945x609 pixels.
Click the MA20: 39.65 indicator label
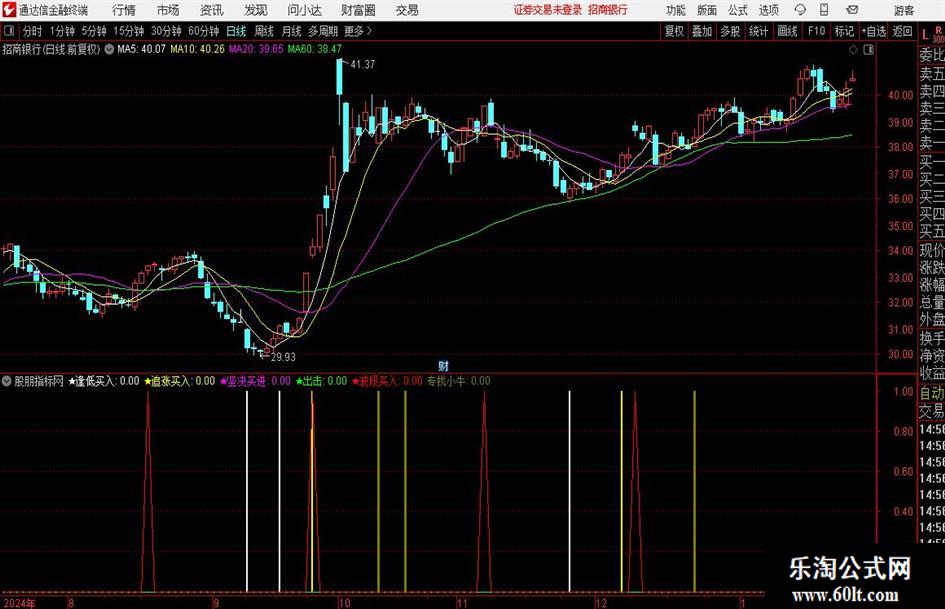(256, 49)
